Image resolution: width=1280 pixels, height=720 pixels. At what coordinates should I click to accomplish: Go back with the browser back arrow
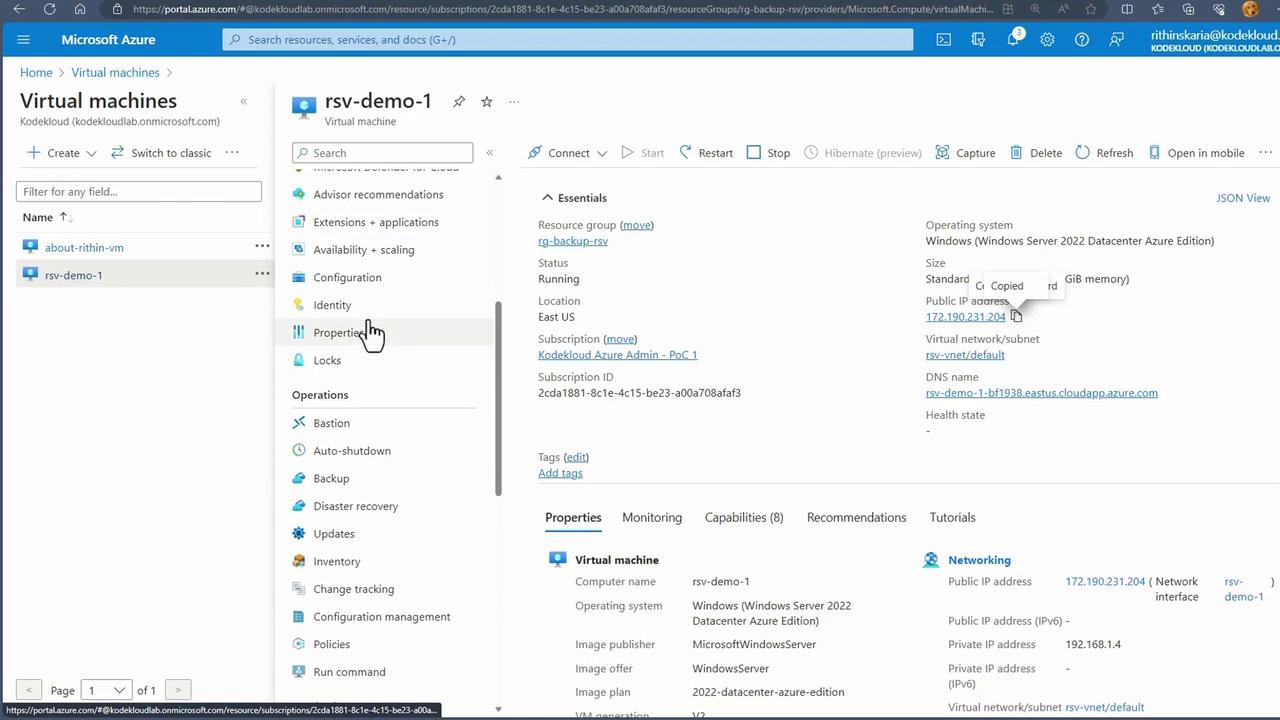[x=19, y=9]
